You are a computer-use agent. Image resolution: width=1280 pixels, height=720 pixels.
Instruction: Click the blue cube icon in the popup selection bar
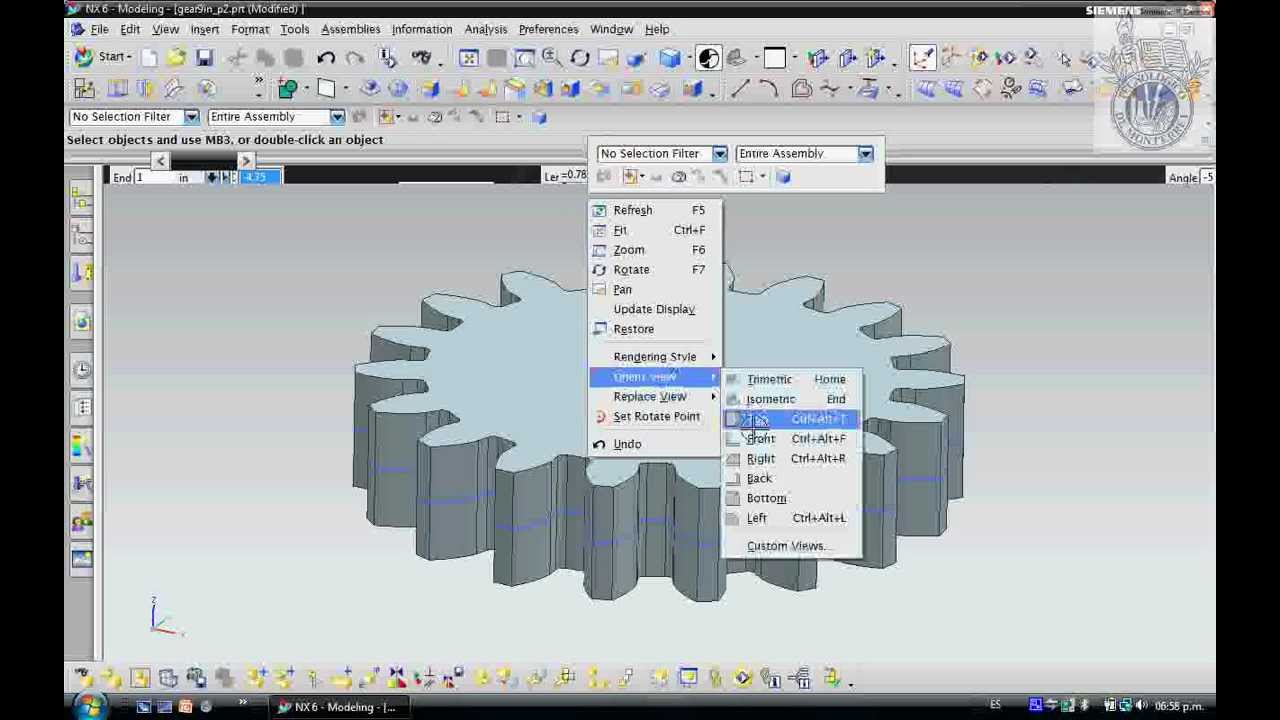[783, 177]
